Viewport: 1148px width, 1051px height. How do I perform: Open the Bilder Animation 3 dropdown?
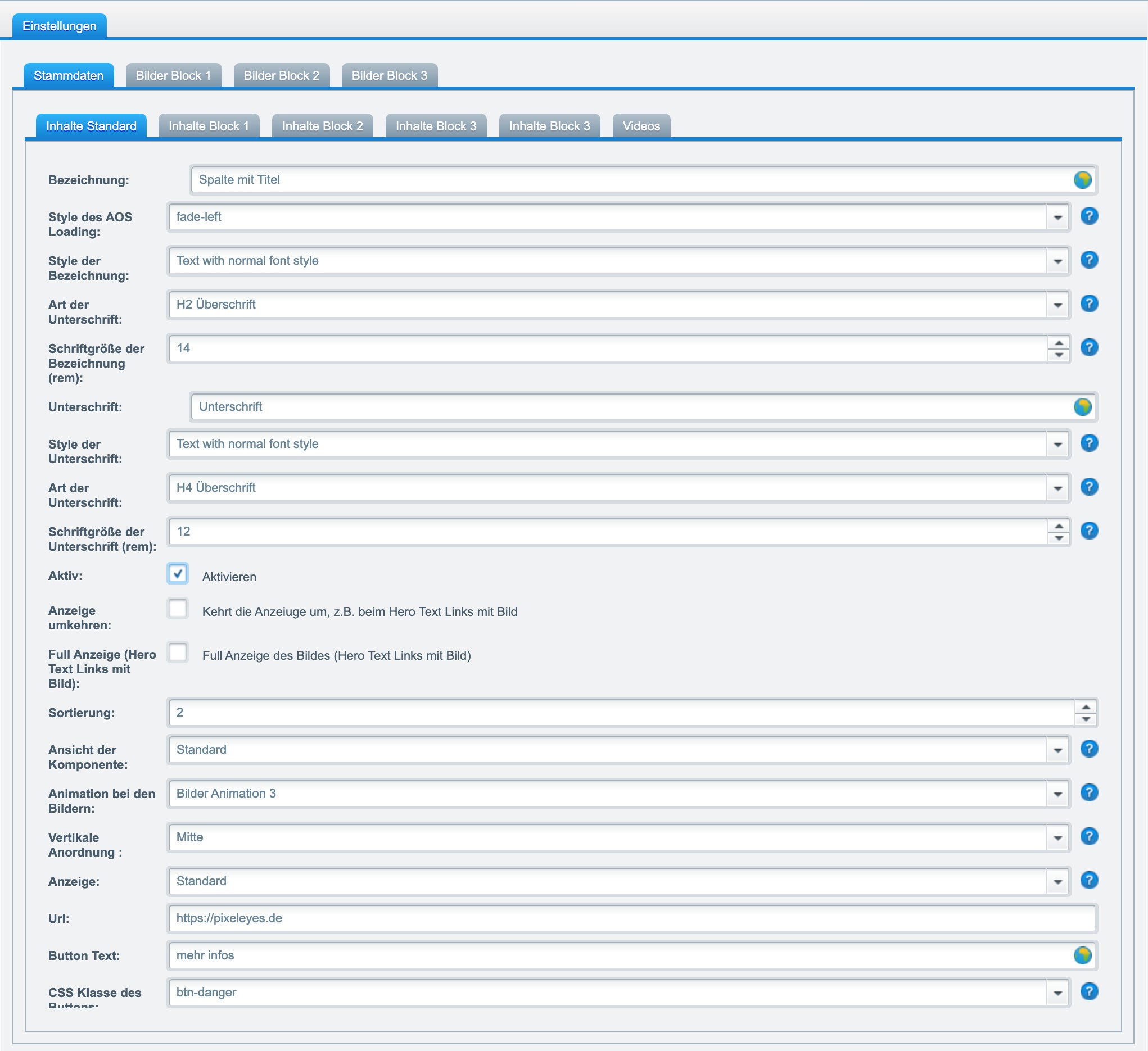click(1057, 794)
